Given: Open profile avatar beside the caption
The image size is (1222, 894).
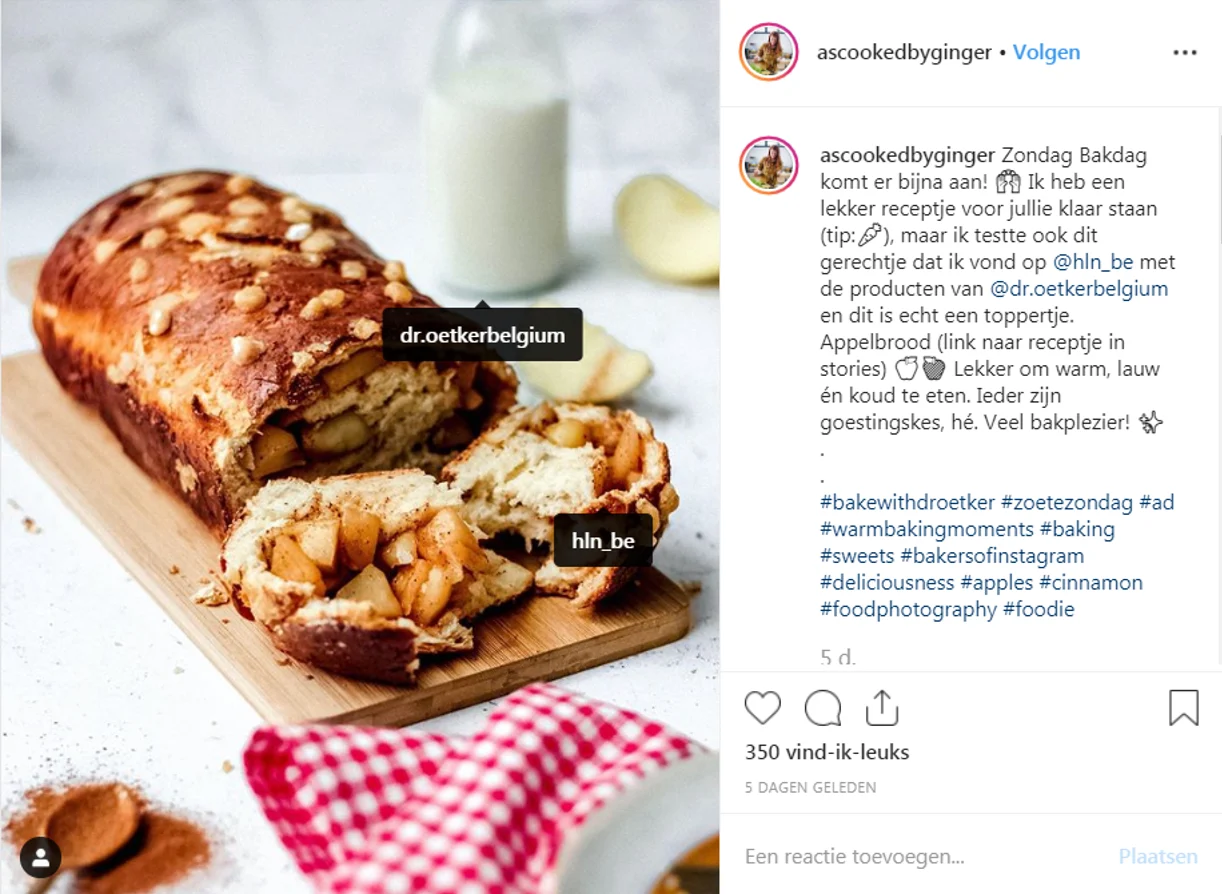Looking at the screenshot, I should click(x=768, y=165).
